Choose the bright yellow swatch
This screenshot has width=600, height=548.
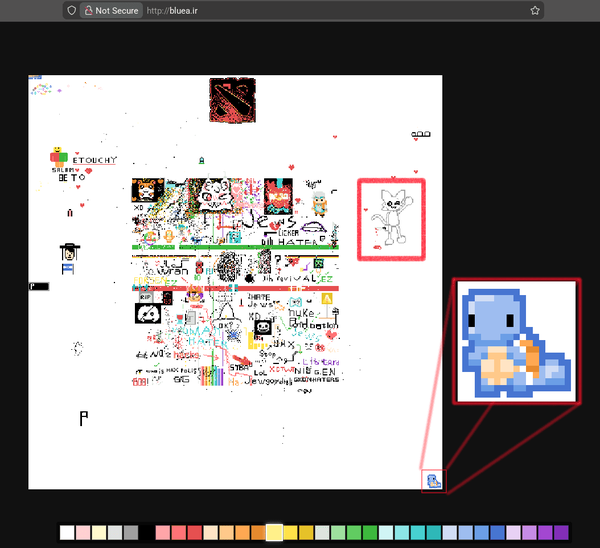pyautogui.click(x=290, y=532)
